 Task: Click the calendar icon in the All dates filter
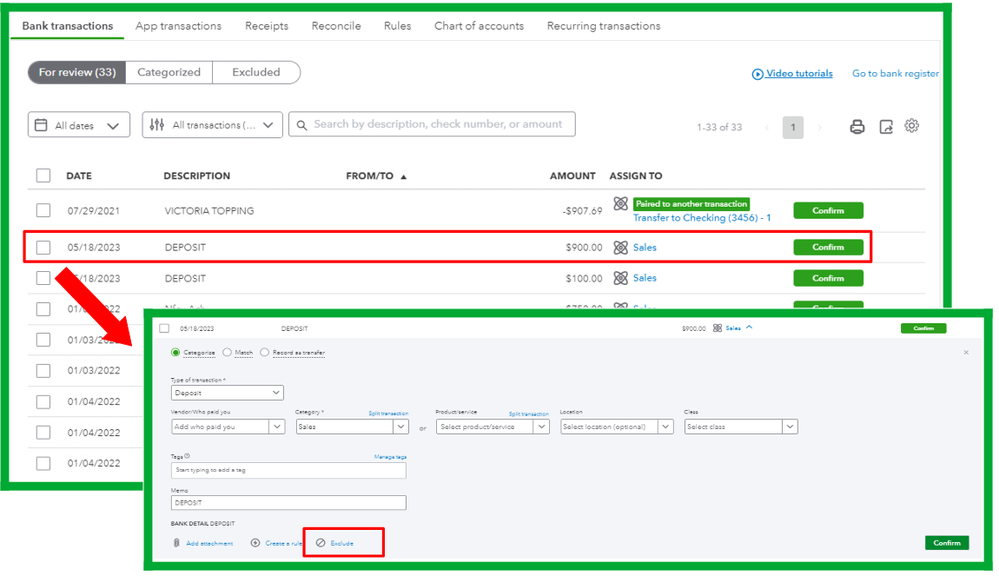(41, 125)
